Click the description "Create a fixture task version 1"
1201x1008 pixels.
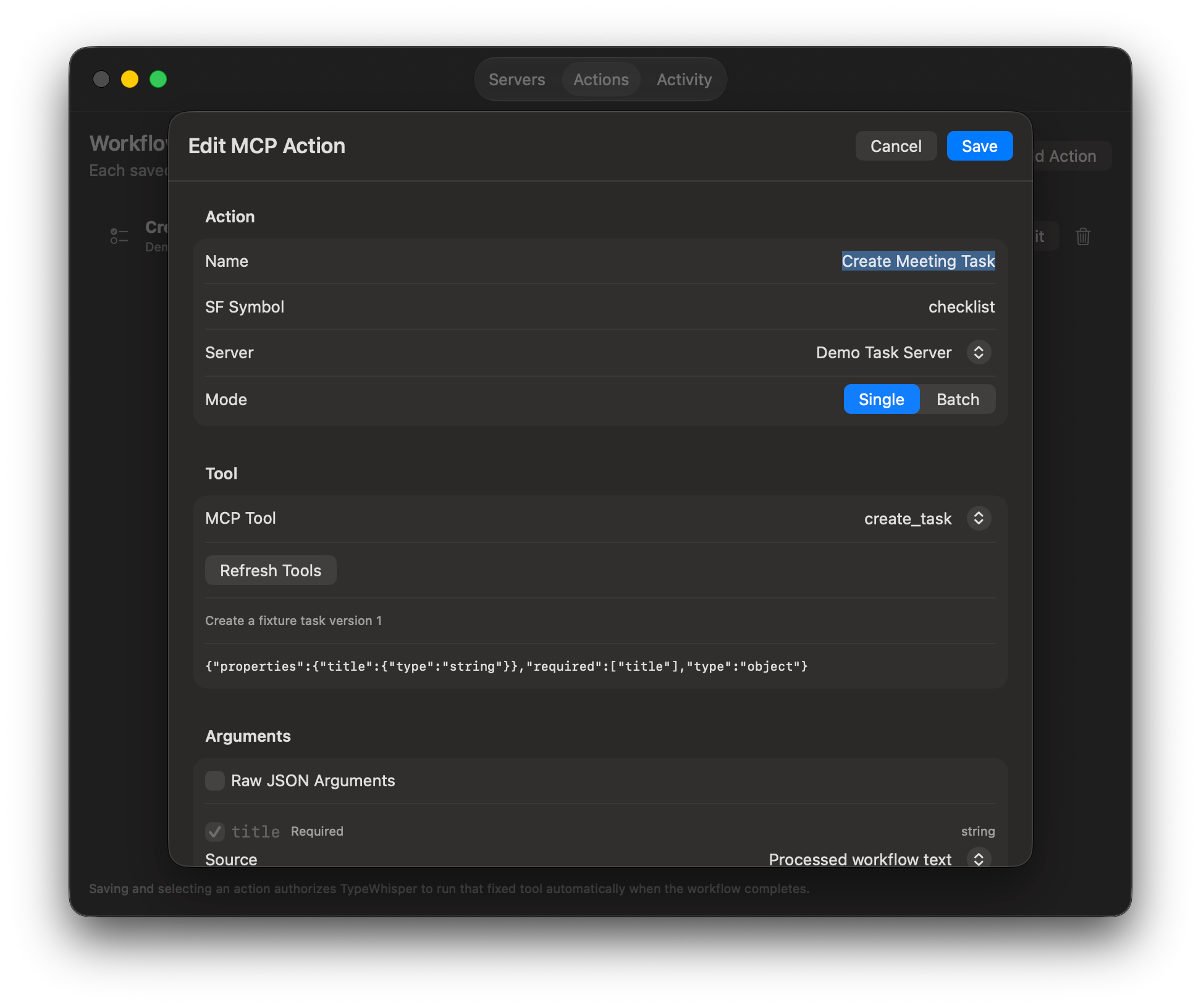click(293, 621)
